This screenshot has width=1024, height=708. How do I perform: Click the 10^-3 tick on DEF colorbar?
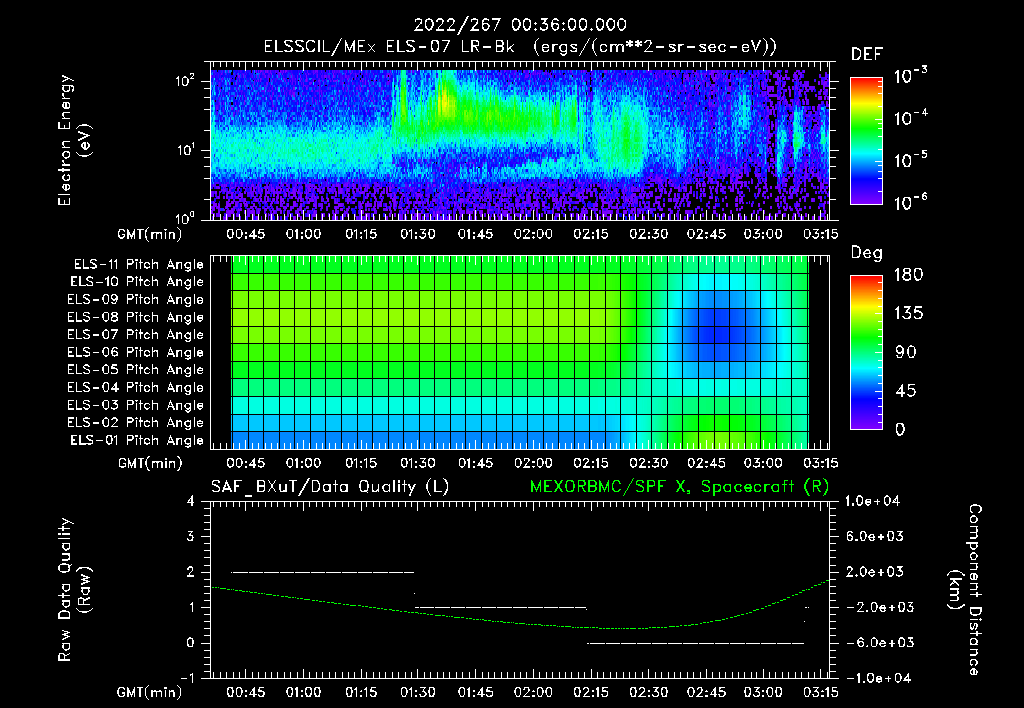coord(910,76)
